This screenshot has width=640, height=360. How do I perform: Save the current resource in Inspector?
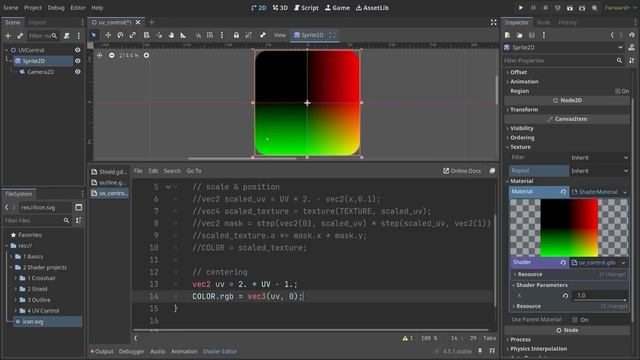(531, 36)
